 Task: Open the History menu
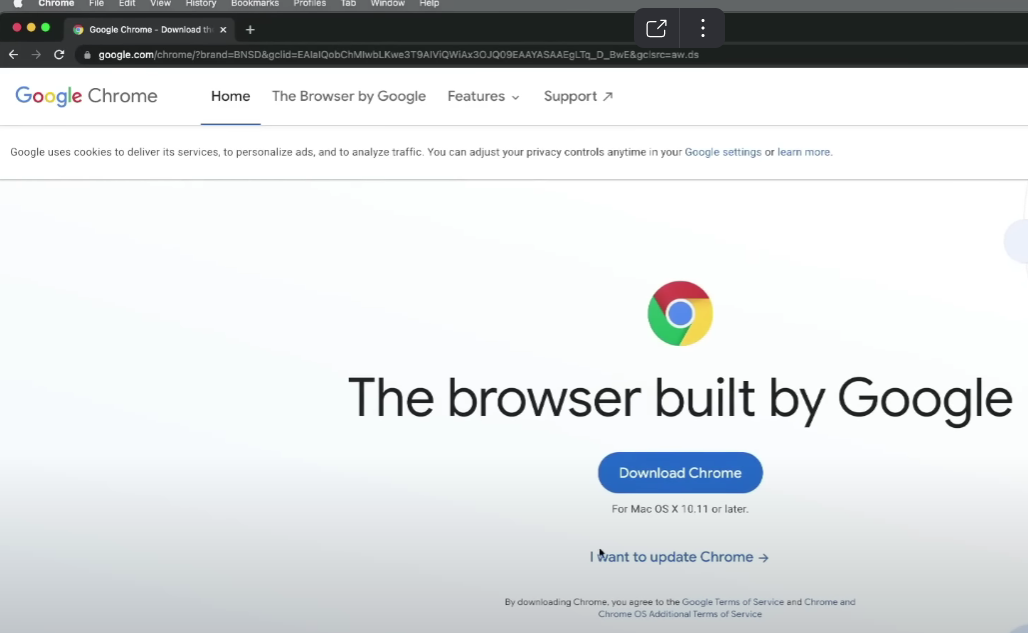(201, 3)
